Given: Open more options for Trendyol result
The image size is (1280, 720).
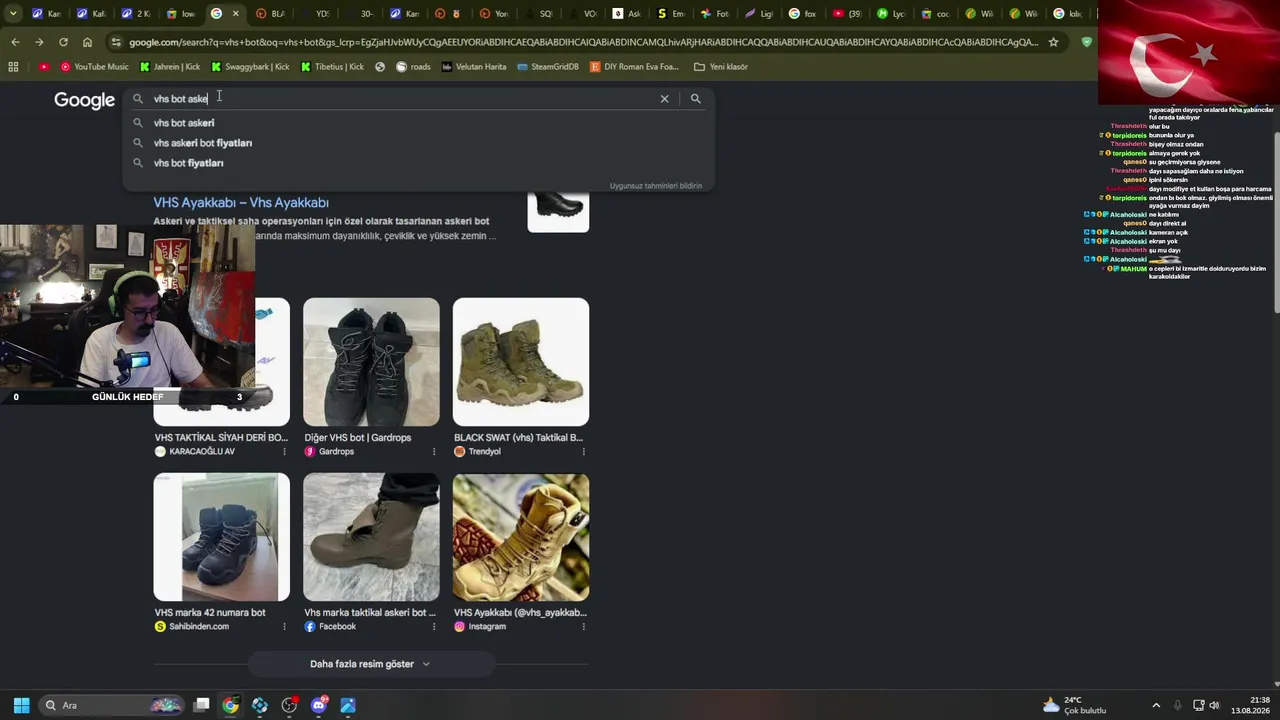Looking at the screenshot, I should pos(583,452).
